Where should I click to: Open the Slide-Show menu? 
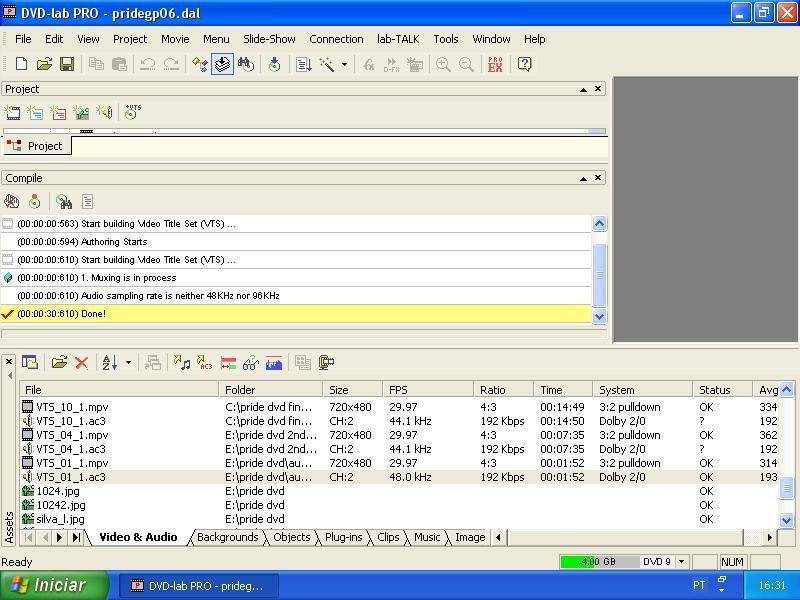[269, 39]
